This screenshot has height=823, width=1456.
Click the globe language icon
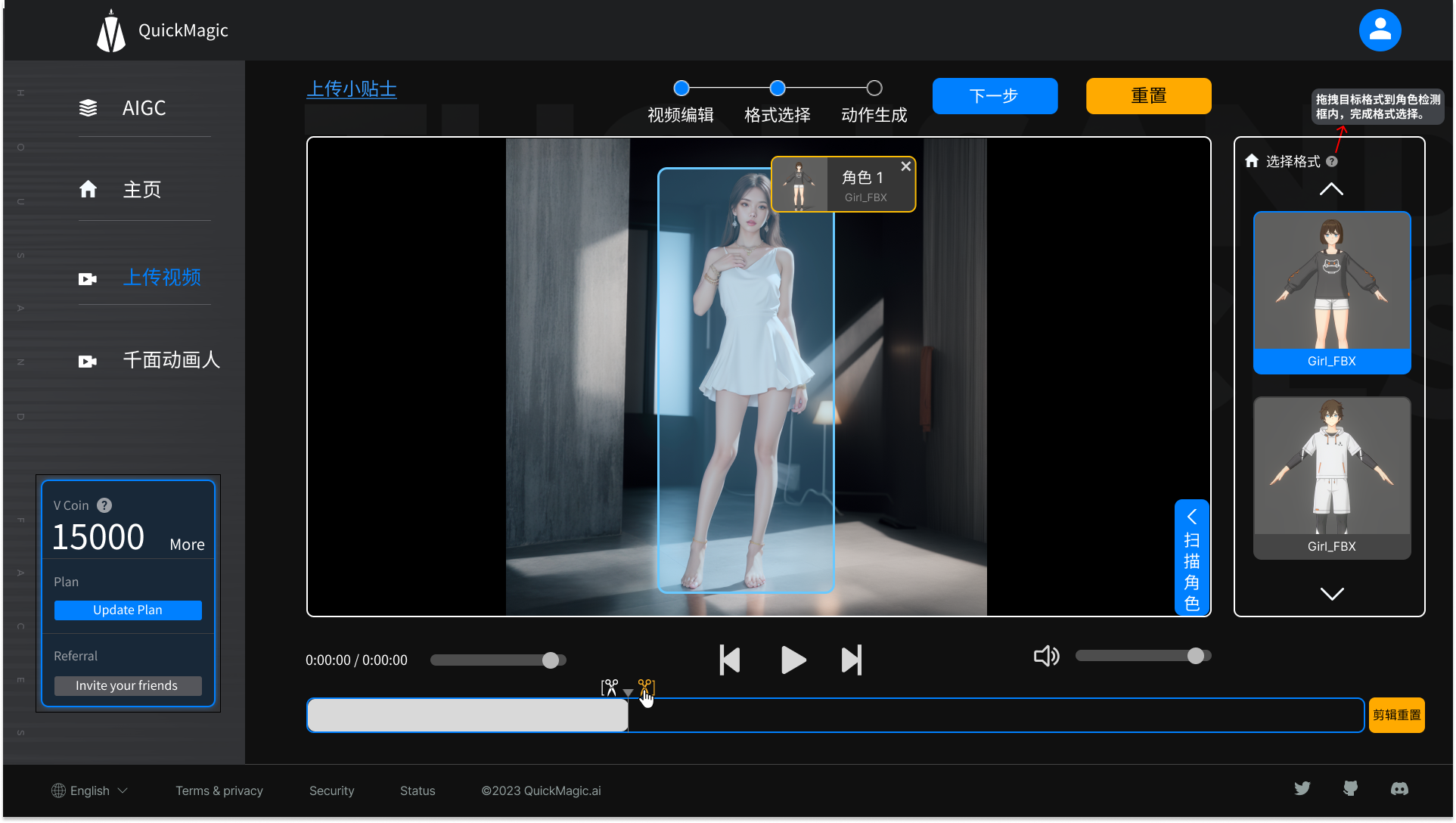58,790
